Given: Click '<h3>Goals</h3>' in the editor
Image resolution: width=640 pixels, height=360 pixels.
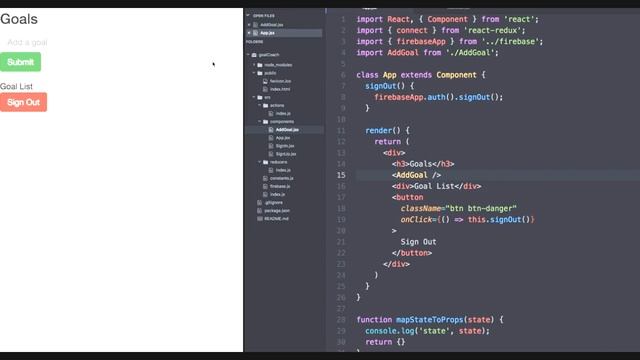Looking at the screenshot, I should pos(423,164).
